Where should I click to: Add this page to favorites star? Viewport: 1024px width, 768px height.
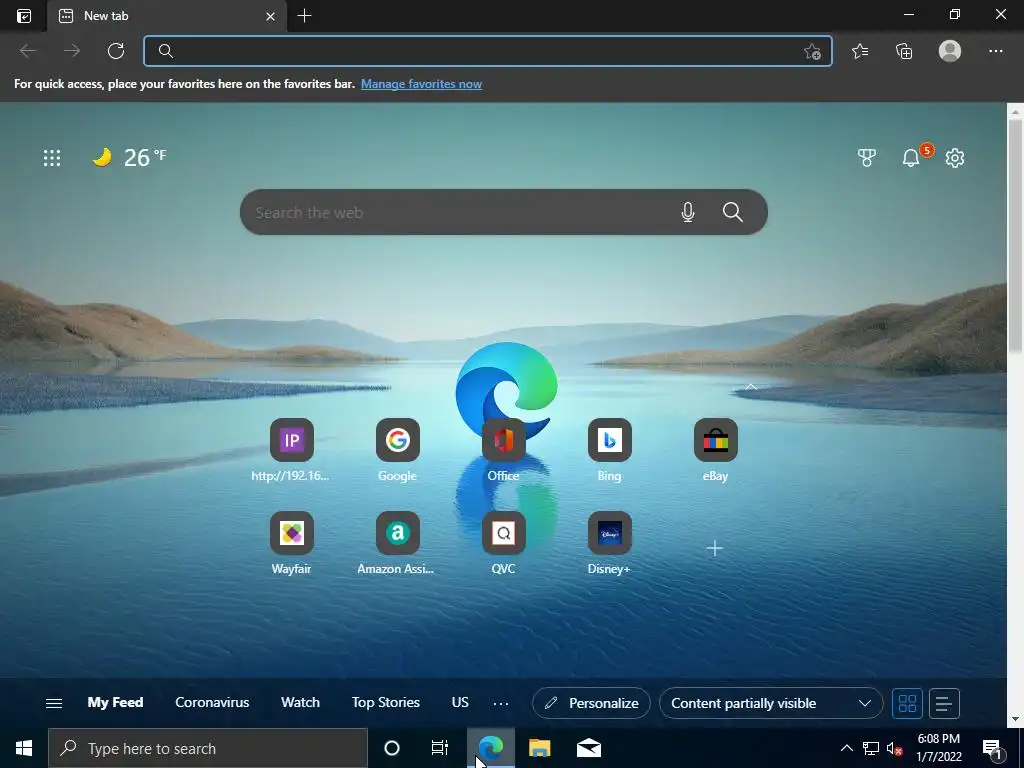point(812,51)
